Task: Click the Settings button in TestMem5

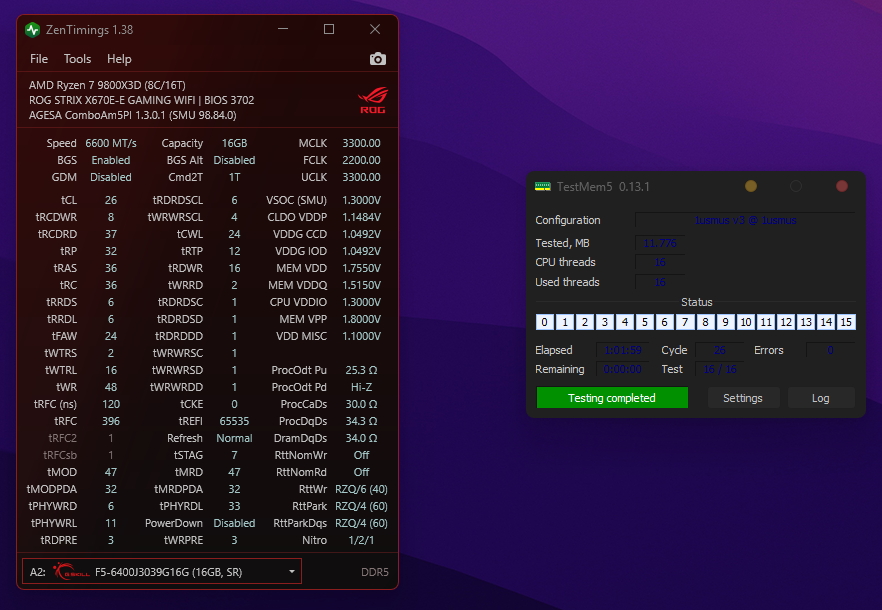Action: (742, 398)
